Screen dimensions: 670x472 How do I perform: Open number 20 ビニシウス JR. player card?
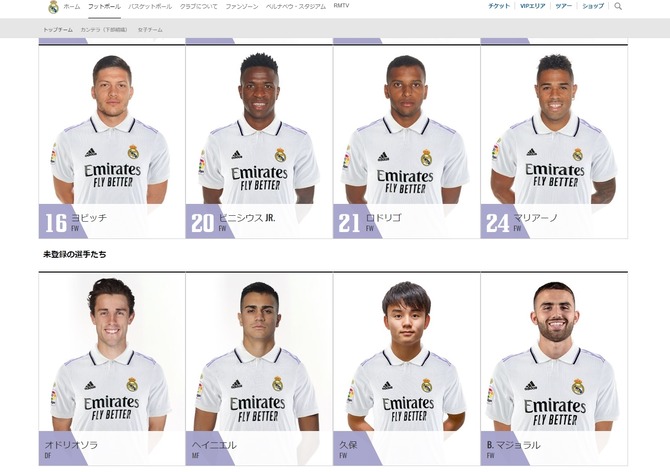tap(259, 142)
